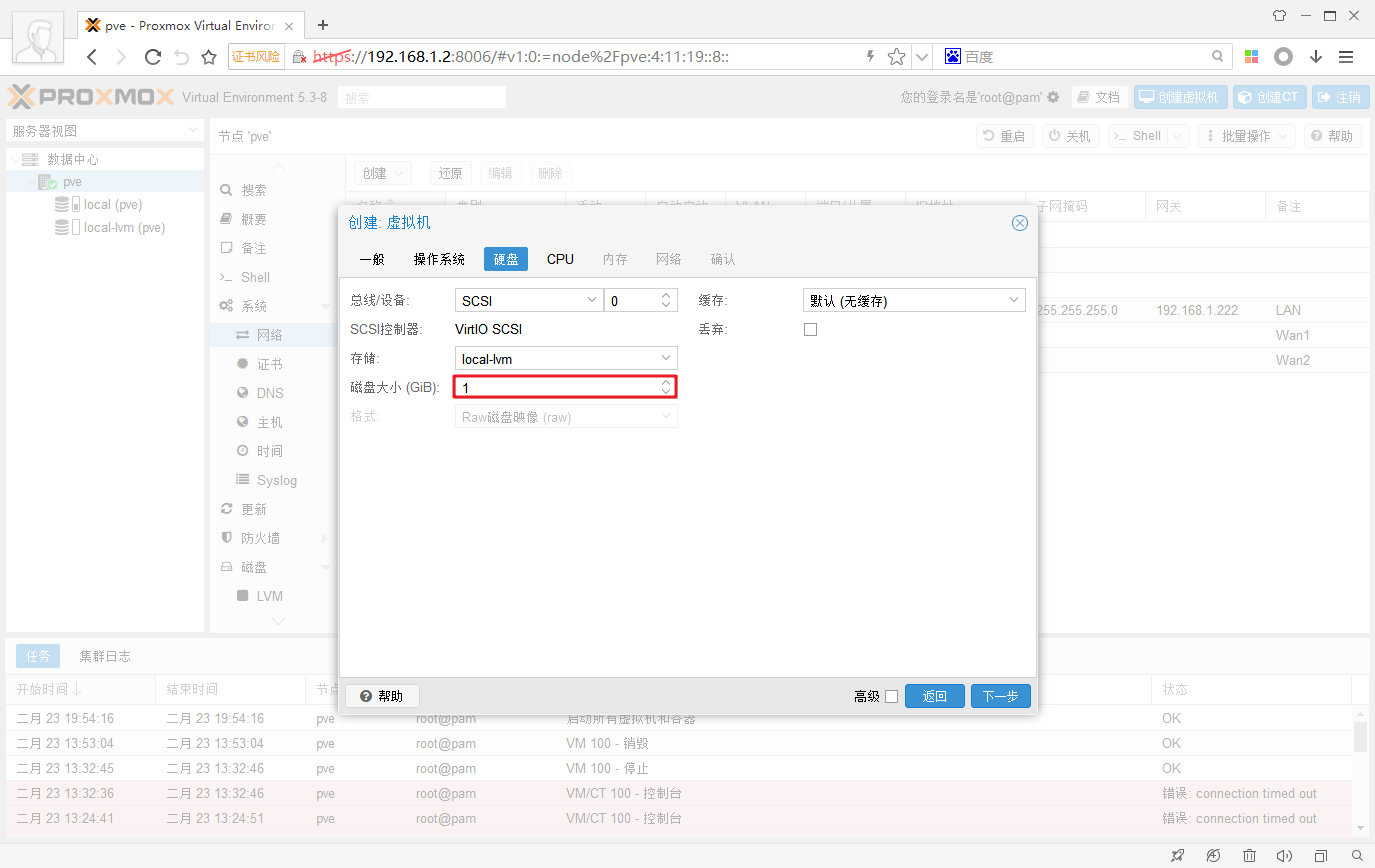Image resolution: width=1375 pixels, height=868 pixels.
Task: Click the node Shutdown button
Action: tap(1070, 136)
